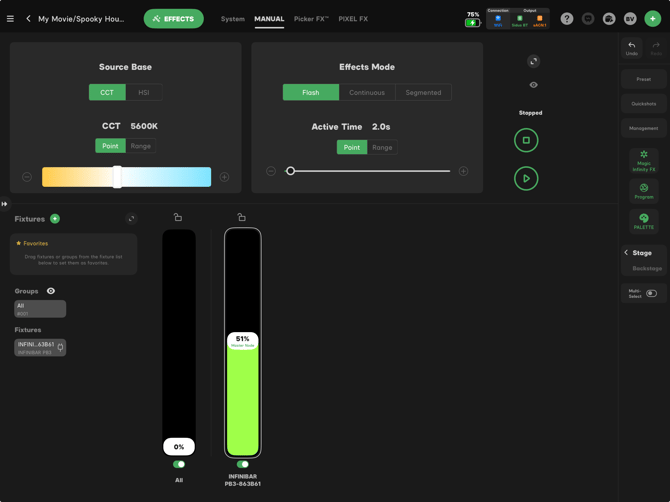This screenshot has width=670, height=502.
Task: Select CCT as source base
Action: [x=107, y=92]
